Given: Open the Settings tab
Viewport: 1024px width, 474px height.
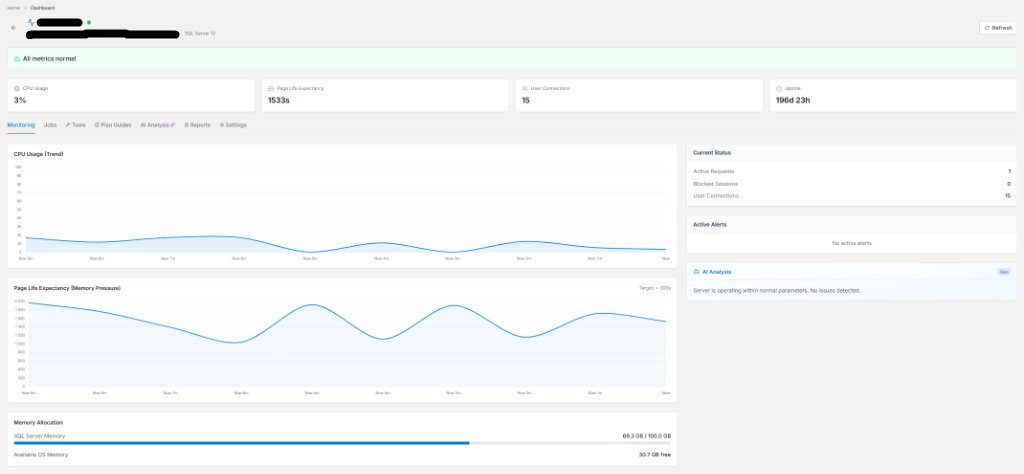Looking at the screenshot, I should coord(233,125).
